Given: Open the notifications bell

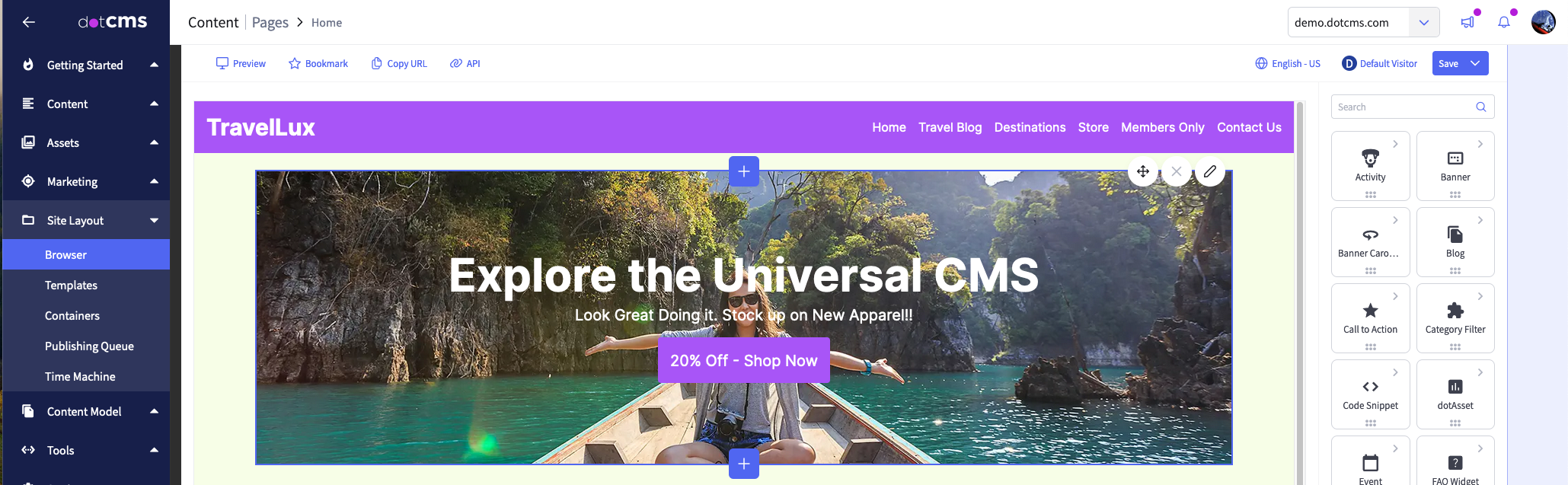Looking at the screenshot, I should 1503,22.
